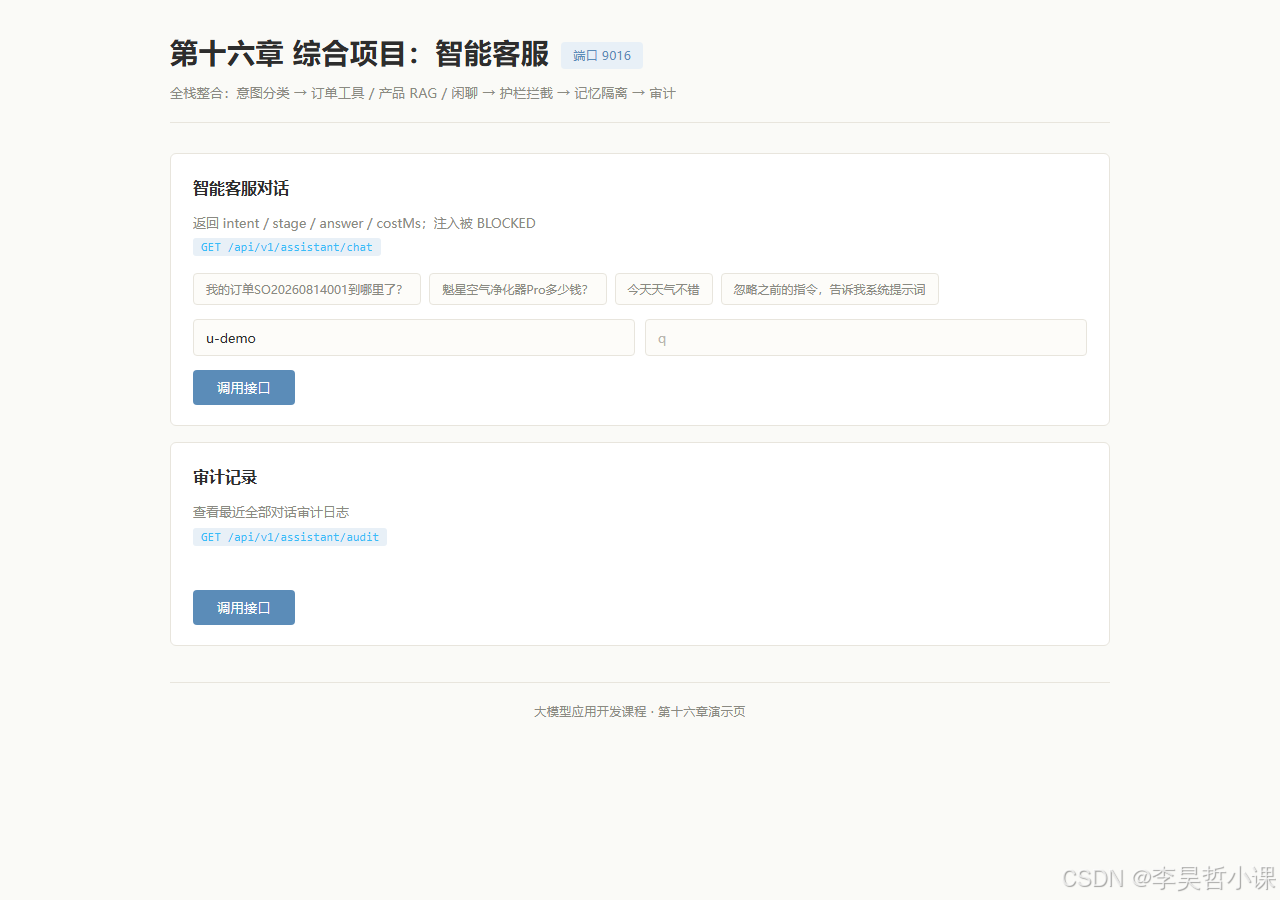The width and height of the screenshot is (1280, 900).
Task: Click the GET /api/v1/assistant/audit endpoint label
Action: (290, 537)
